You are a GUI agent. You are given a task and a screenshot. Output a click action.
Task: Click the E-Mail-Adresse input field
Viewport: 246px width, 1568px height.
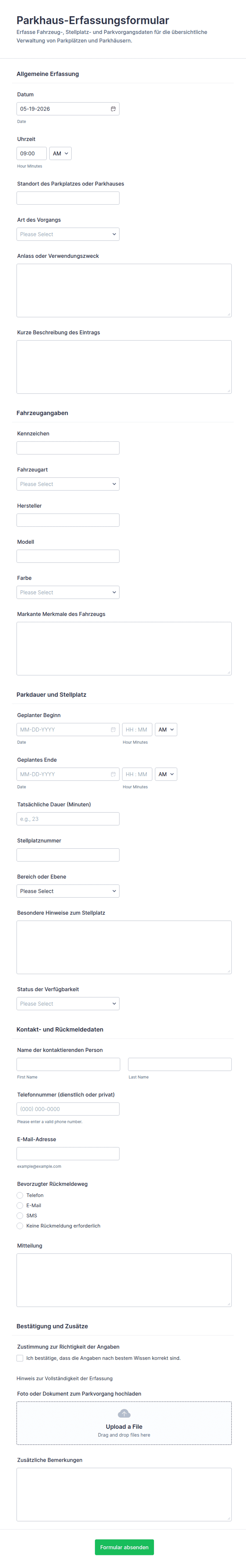point(68,1153)
